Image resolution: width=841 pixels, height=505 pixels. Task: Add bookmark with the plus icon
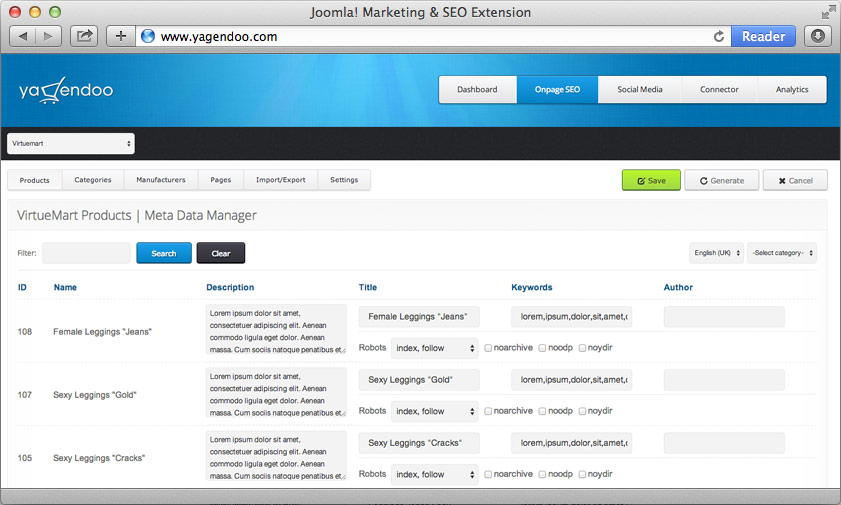(121, 36)
